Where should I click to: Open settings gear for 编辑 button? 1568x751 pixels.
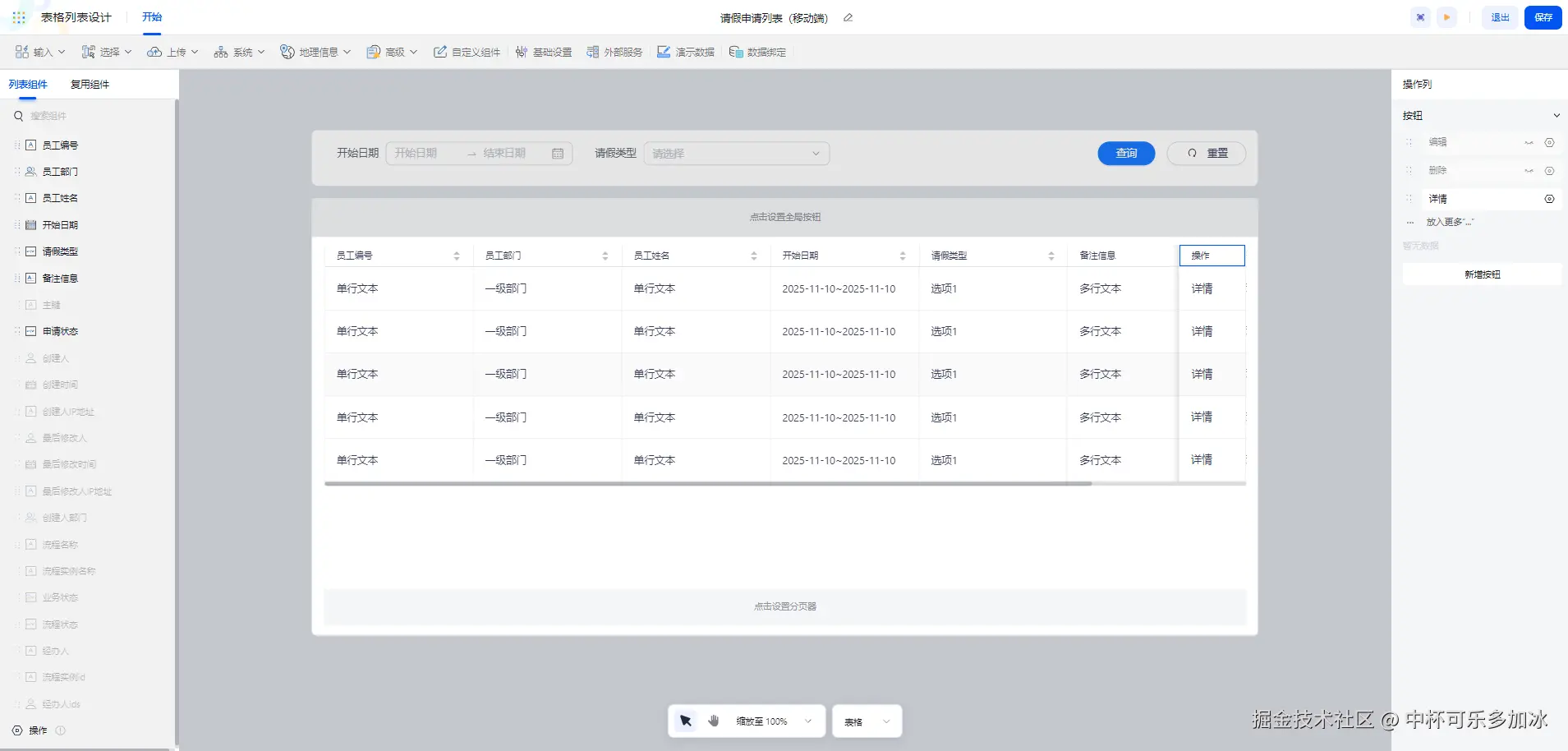pyautogui.click(x=1549, y=142)
